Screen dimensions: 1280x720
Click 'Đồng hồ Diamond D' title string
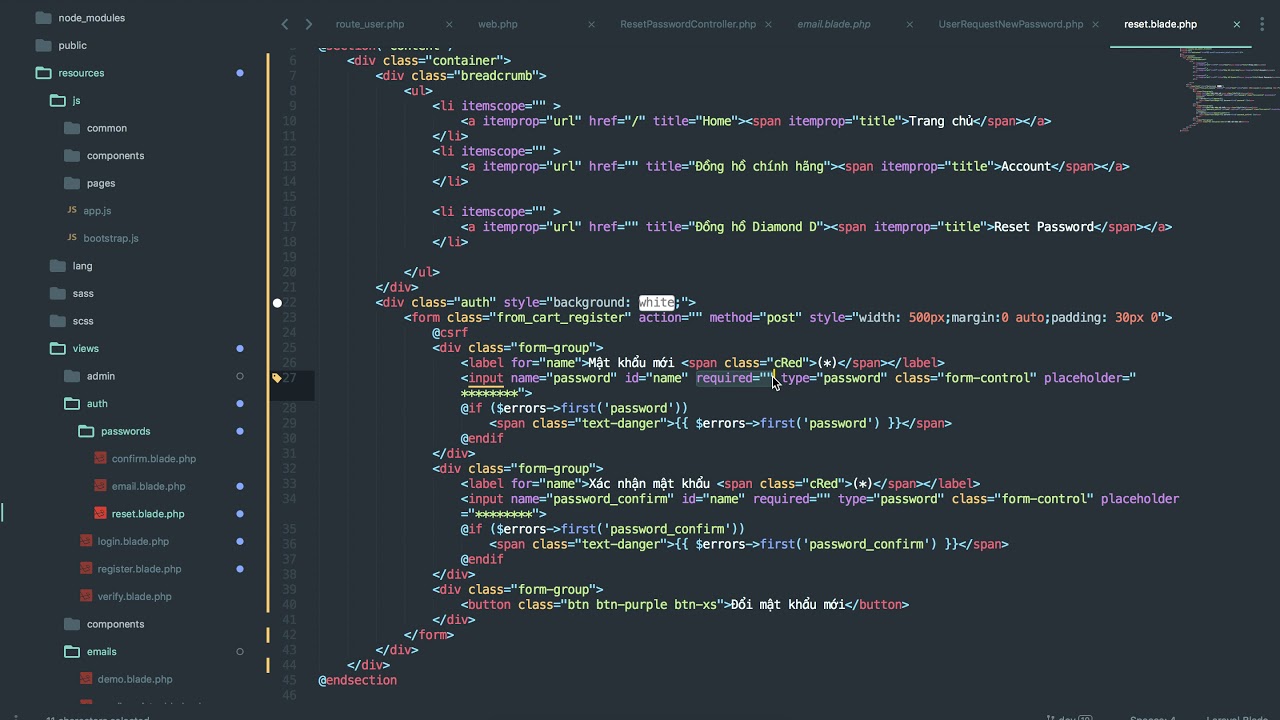point(756,227)
